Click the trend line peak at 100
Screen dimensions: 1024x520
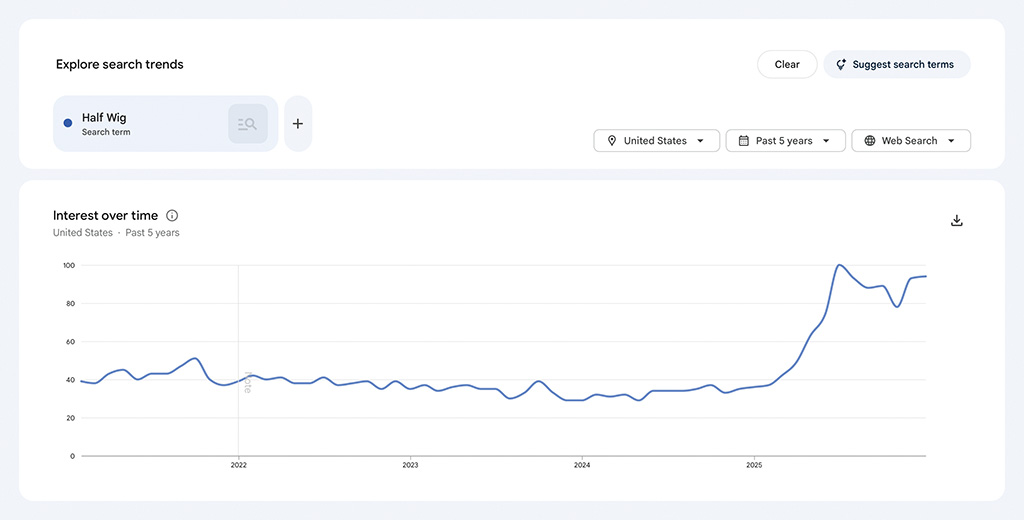[x=840, y=266]
